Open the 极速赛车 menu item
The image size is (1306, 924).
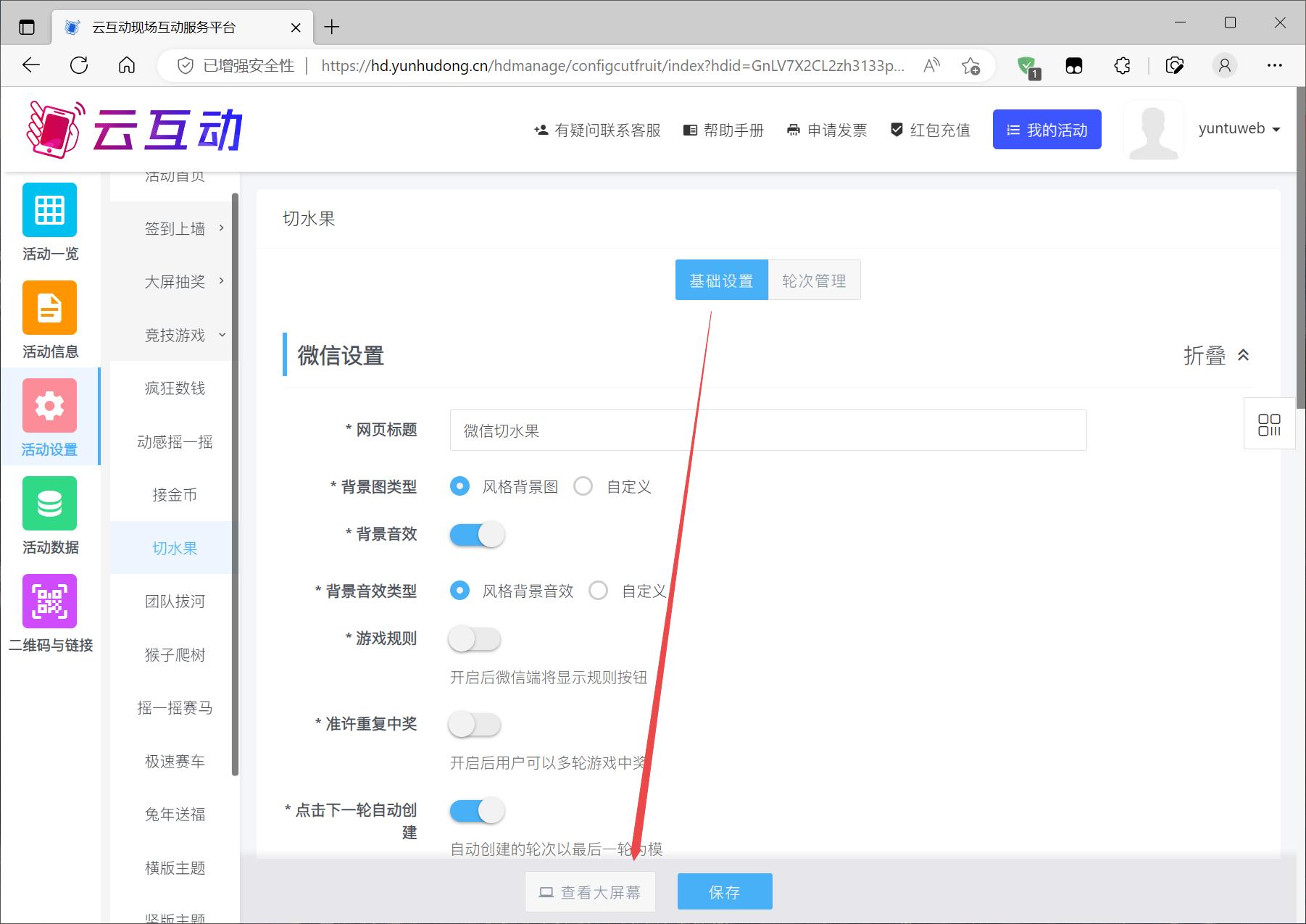(x=175, y=761)
